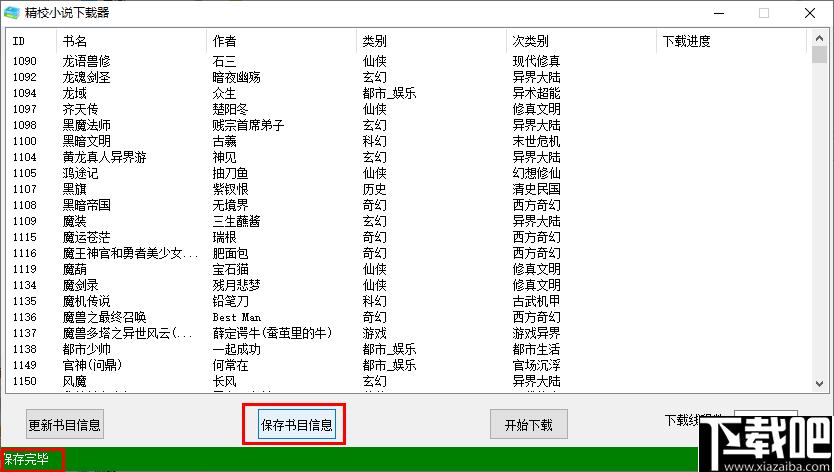Sort by the 书名 column header
The image size is (834, 472).
pos(131,41)
